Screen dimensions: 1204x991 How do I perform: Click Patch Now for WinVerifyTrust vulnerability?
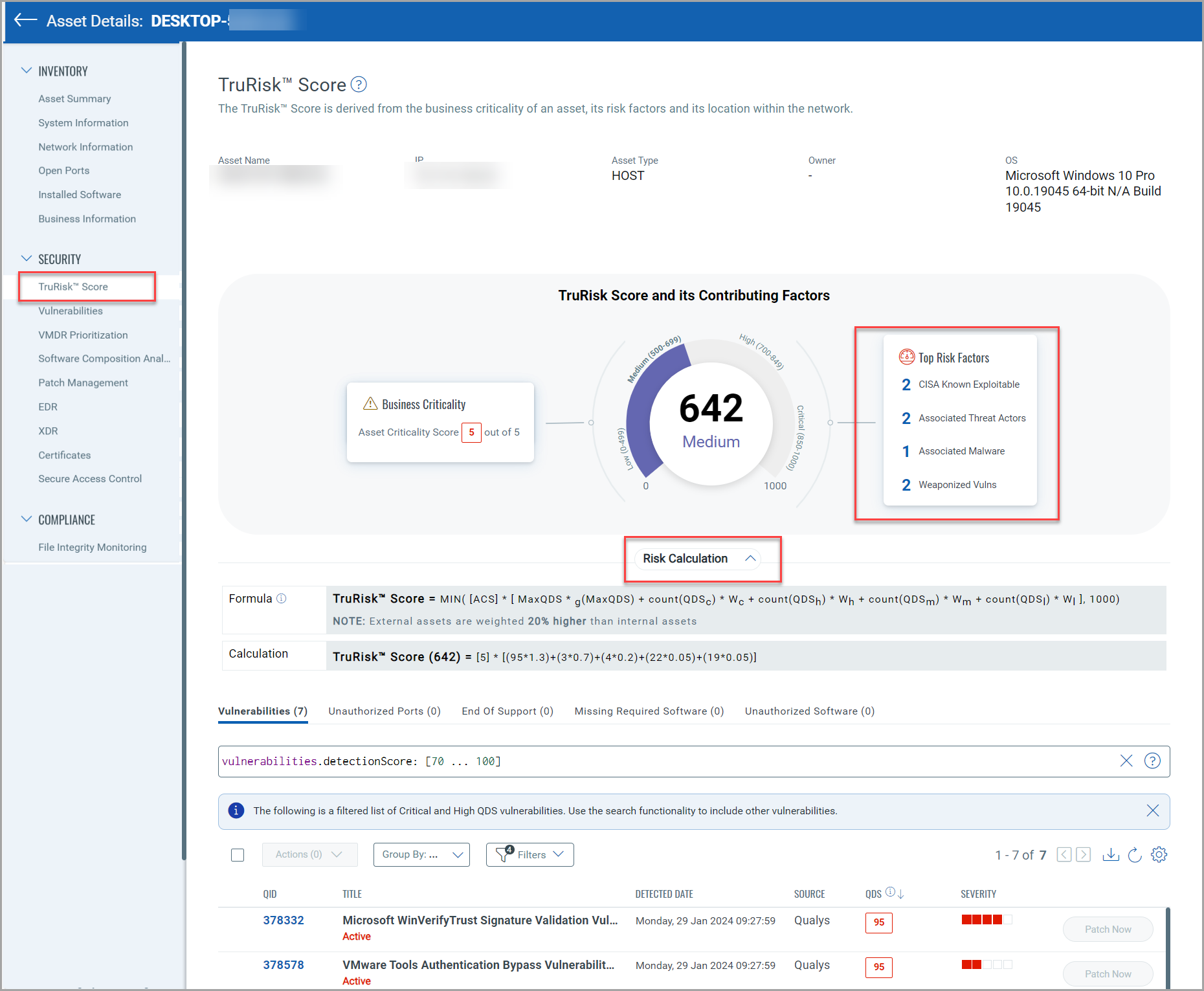click(x=1108, y=929)
